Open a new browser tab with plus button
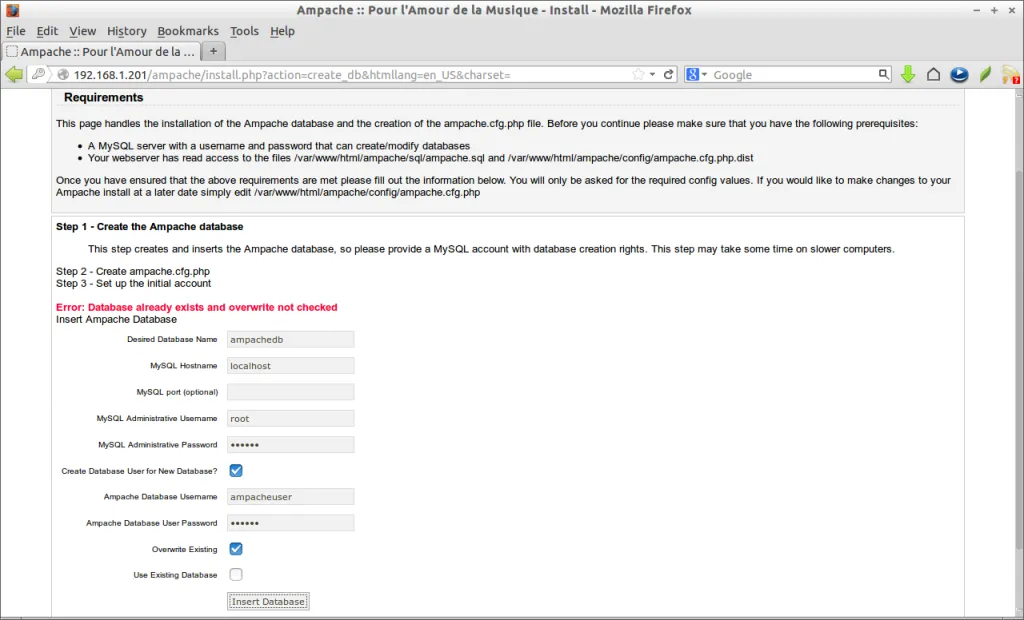 [213, 51]
